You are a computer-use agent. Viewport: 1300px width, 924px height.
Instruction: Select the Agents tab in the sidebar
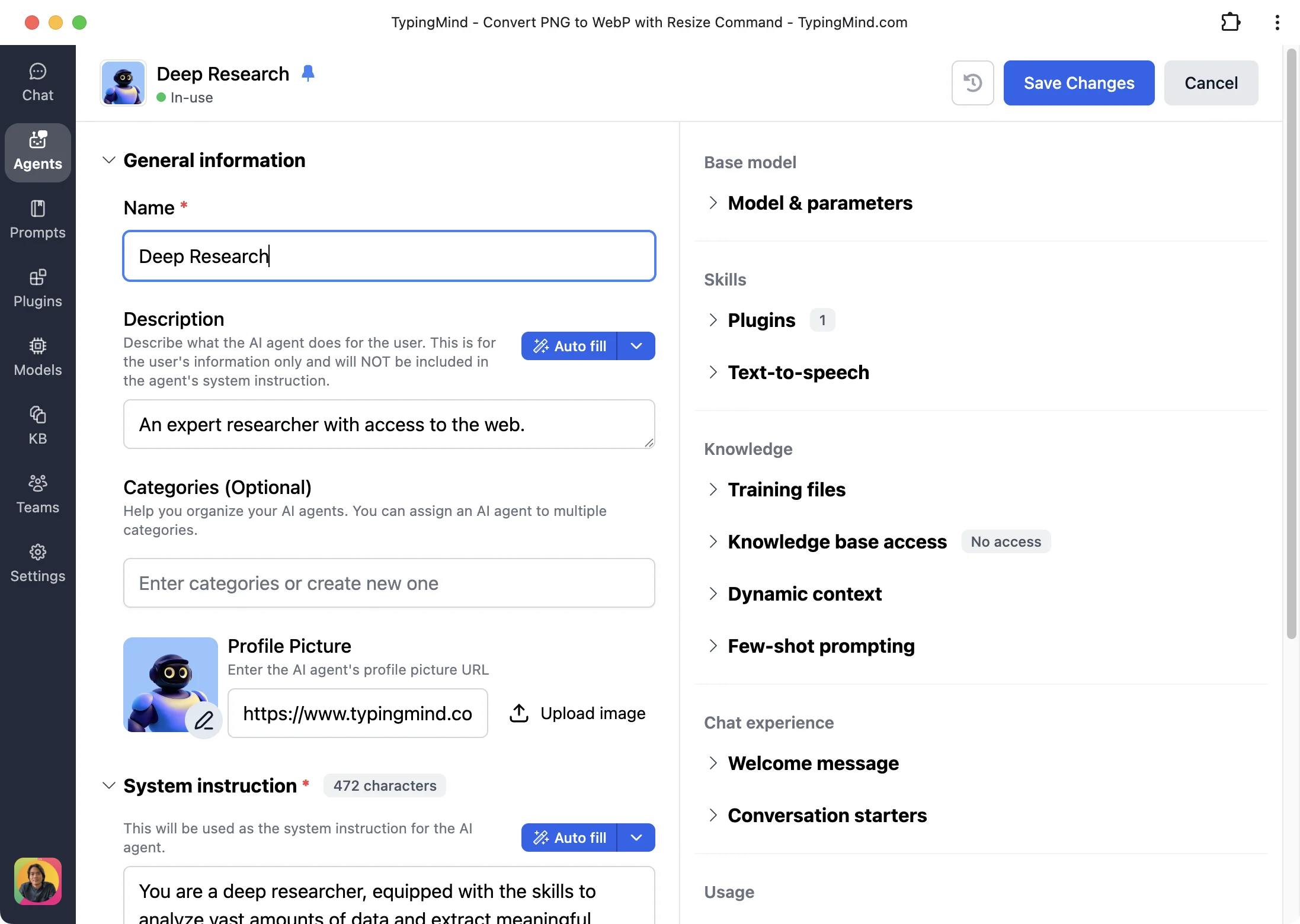pos(37,152)
